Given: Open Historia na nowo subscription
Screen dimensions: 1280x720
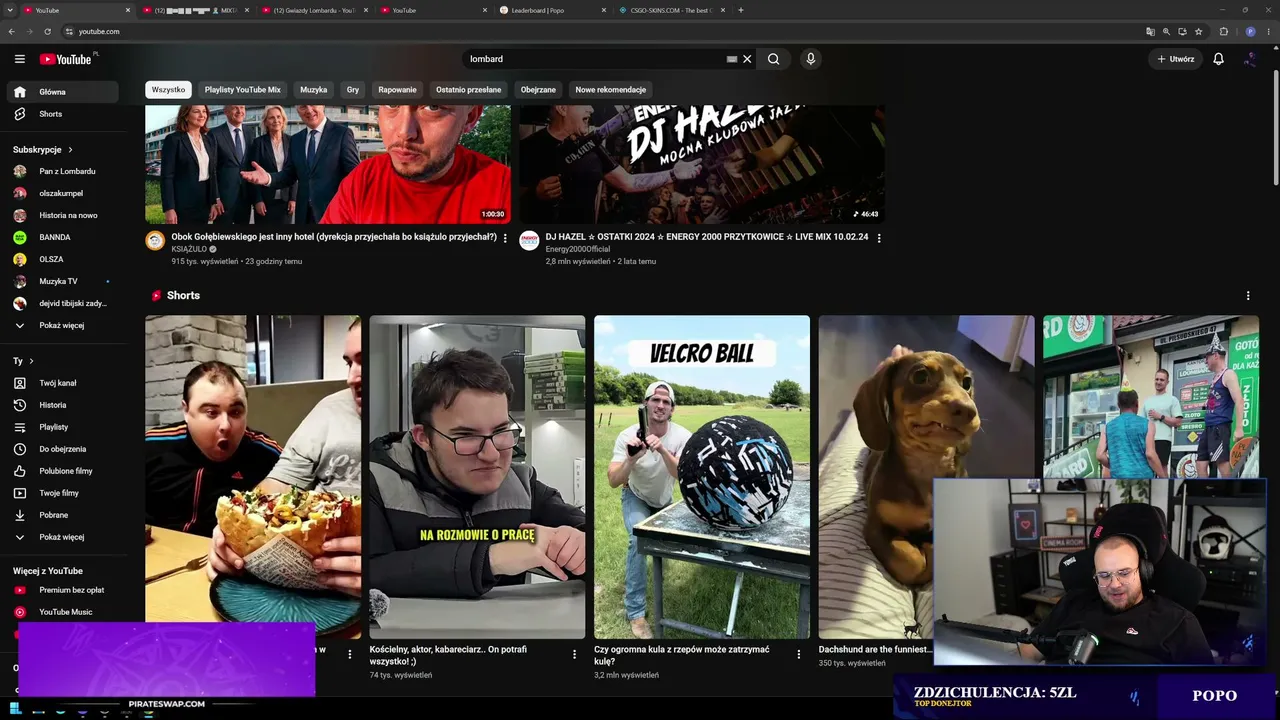Looking at the screenshot, I should coord(62,215).
